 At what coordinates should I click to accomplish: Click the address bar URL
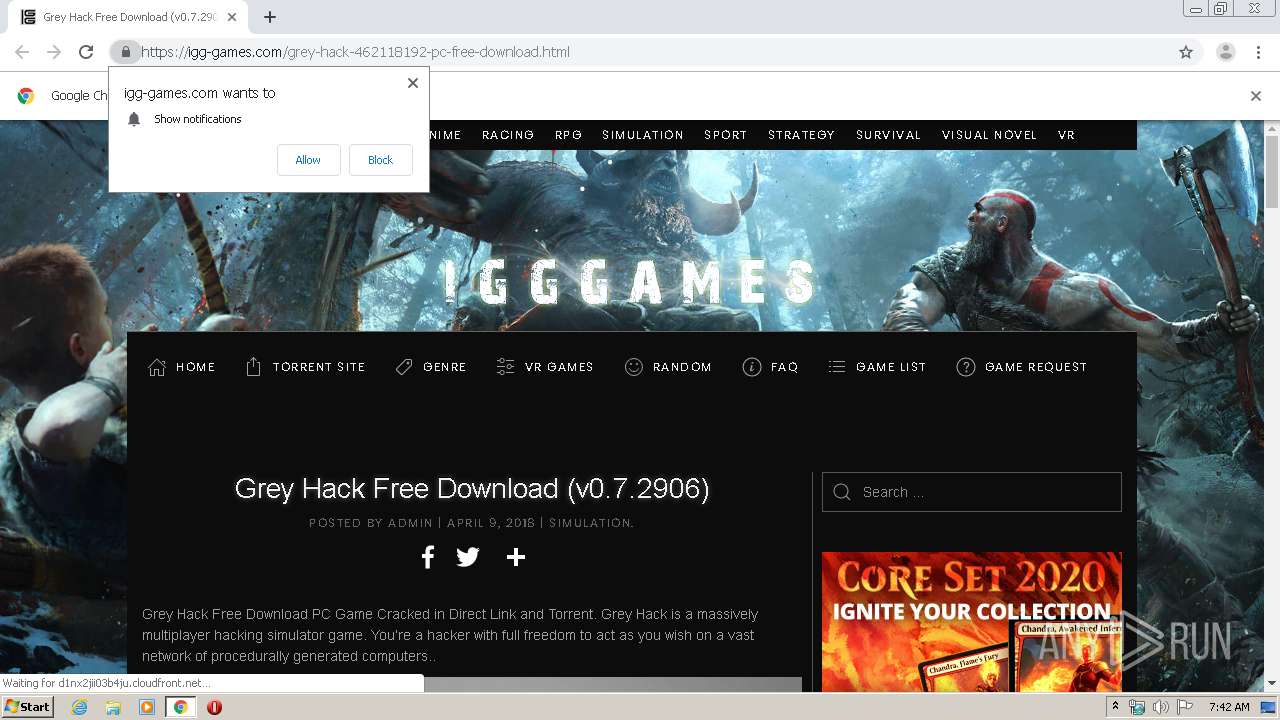pyautogui.click(x=355, y=52)
